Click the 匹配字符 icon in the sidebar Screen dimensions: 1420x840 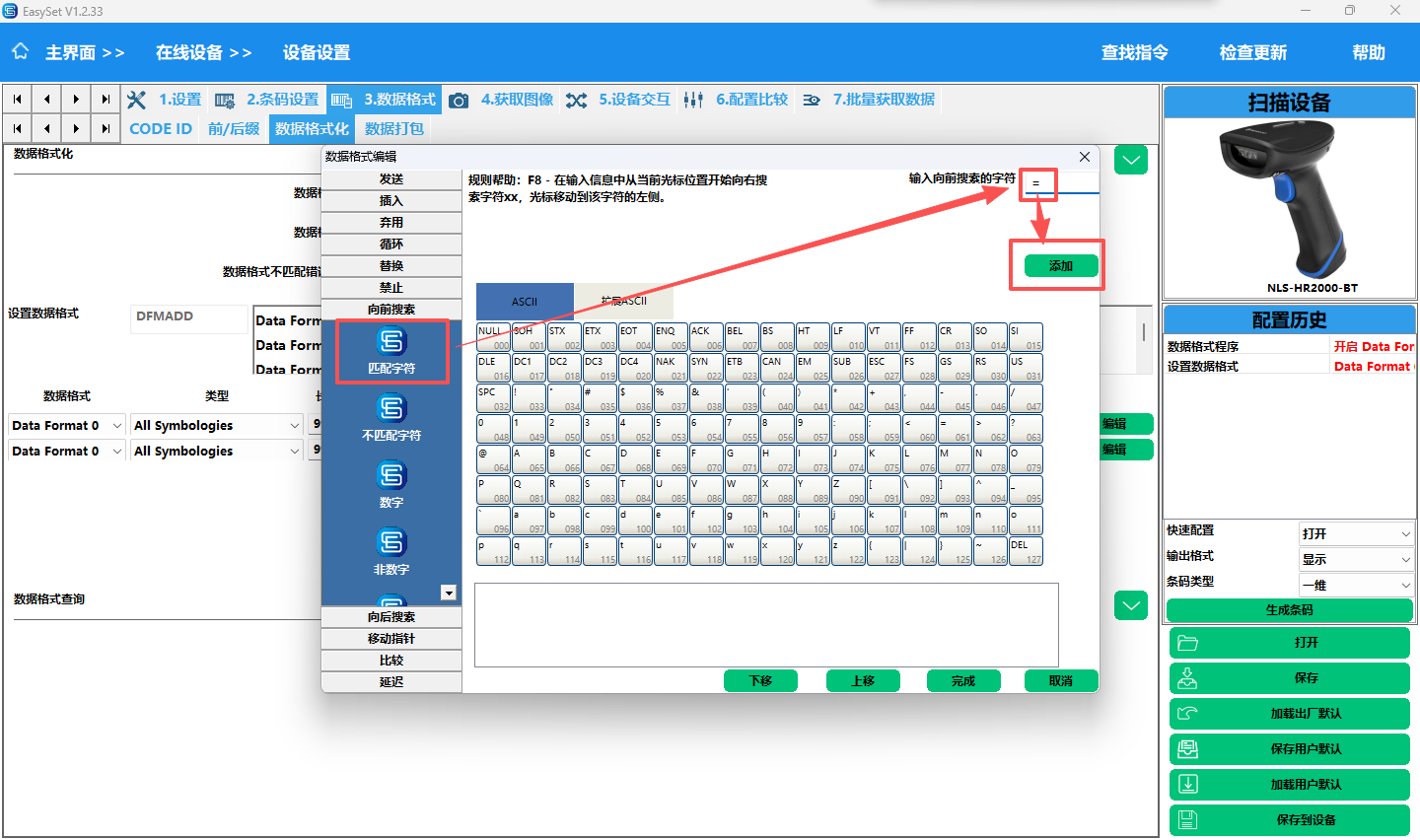tap(391, 342)
